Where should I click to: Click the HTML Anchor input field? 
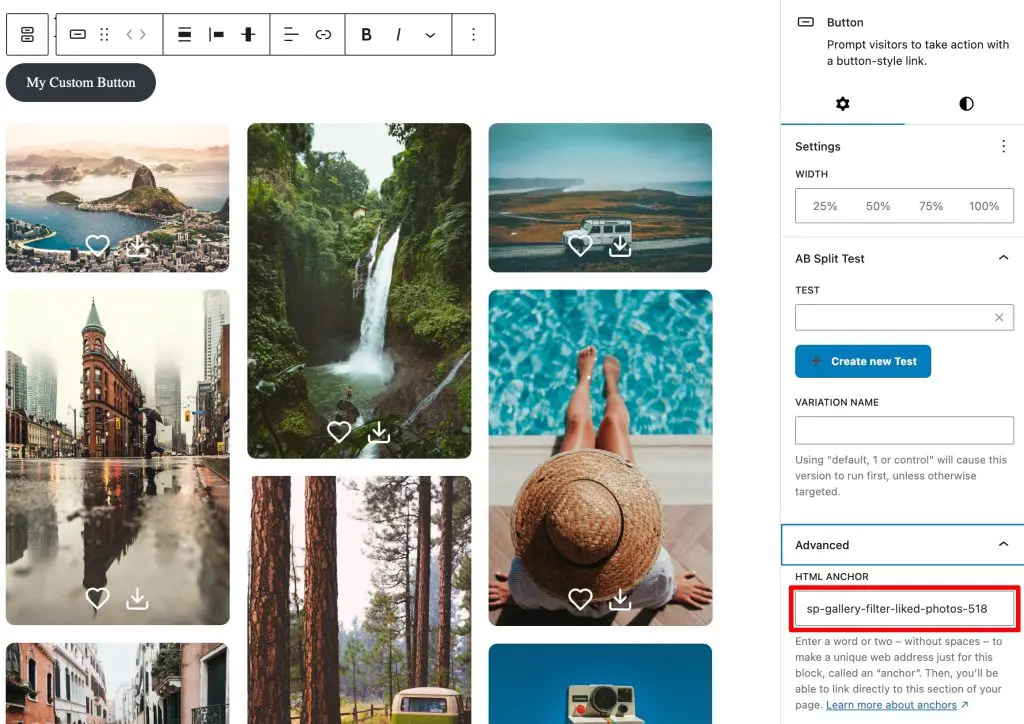(x=904, y=609)
